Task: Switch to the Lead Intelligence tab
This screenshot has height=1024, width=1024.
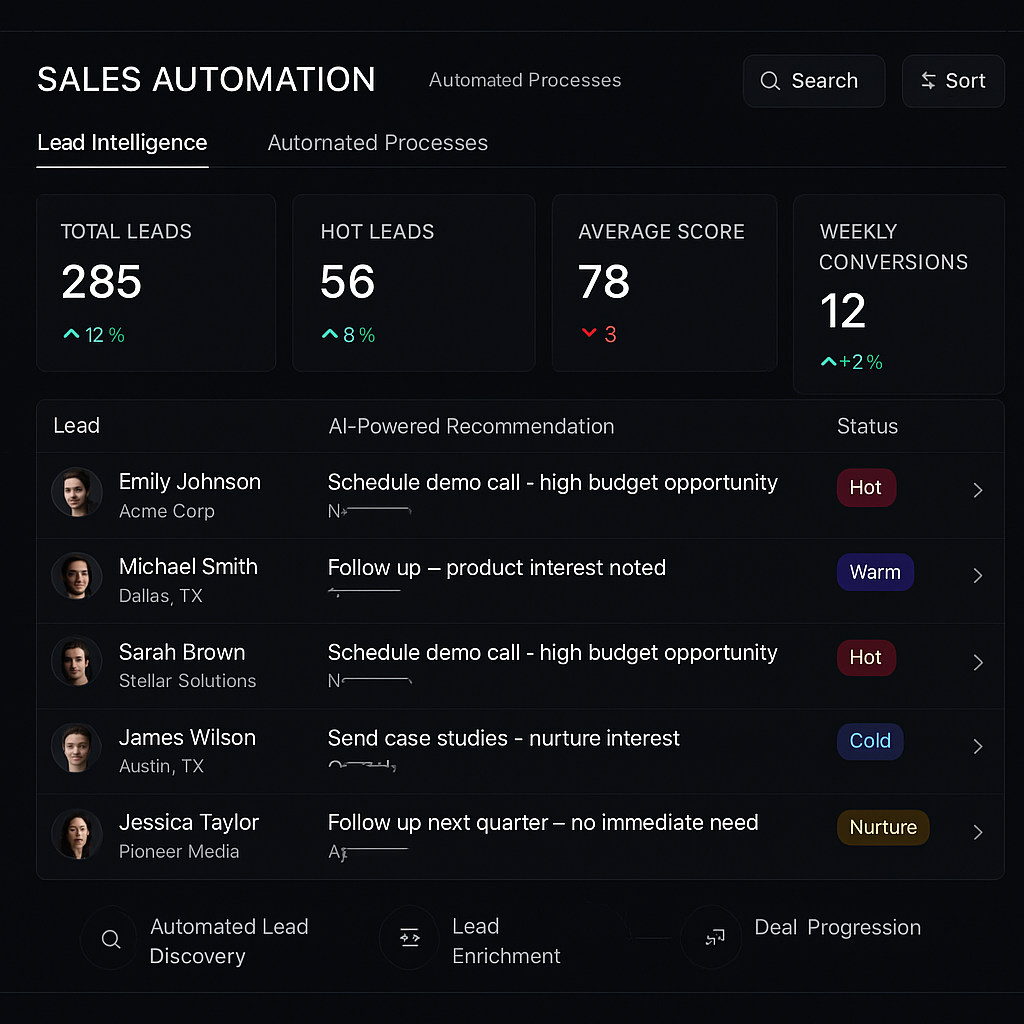Action: [x=122, y=143]
